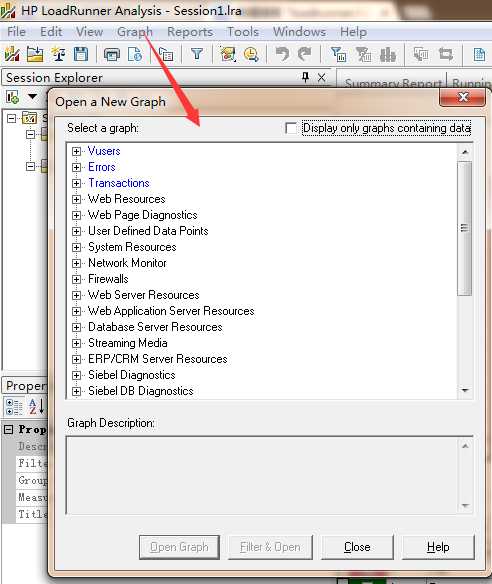
Task: Click the magnifier analyze transactions icon
Action: tap(228, 54)
